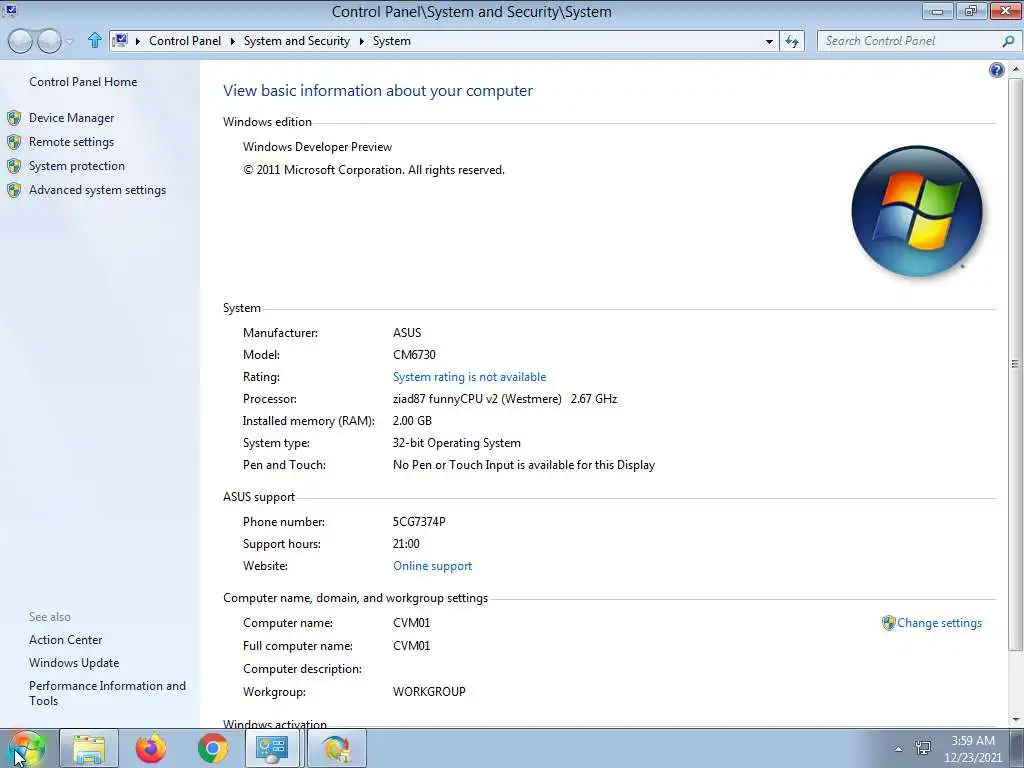Click scrollbar down arrow

[x=1015, y=720]
